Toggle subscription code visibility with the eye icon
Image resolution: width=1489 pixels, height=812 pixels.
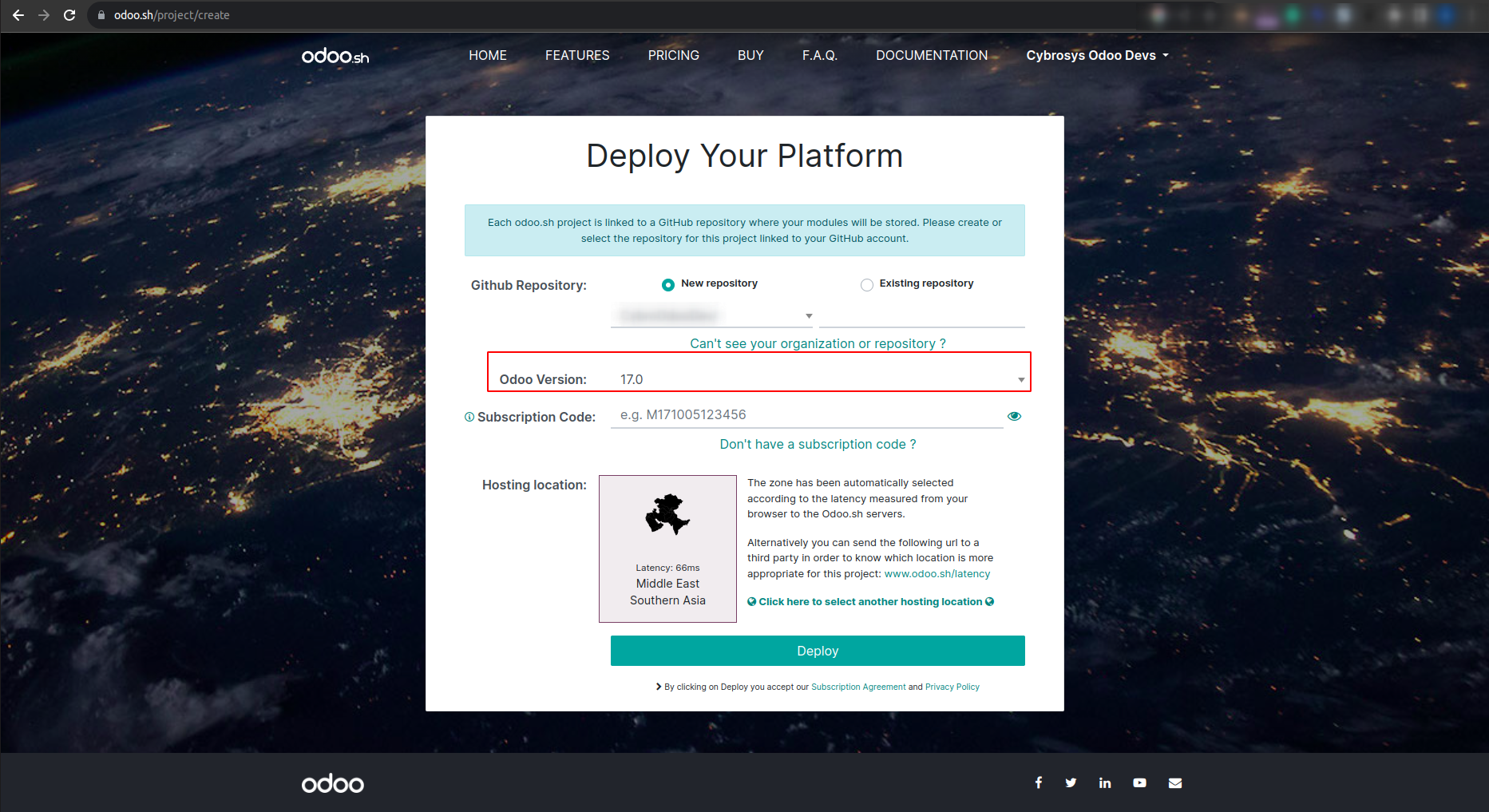coord(1014,416)
